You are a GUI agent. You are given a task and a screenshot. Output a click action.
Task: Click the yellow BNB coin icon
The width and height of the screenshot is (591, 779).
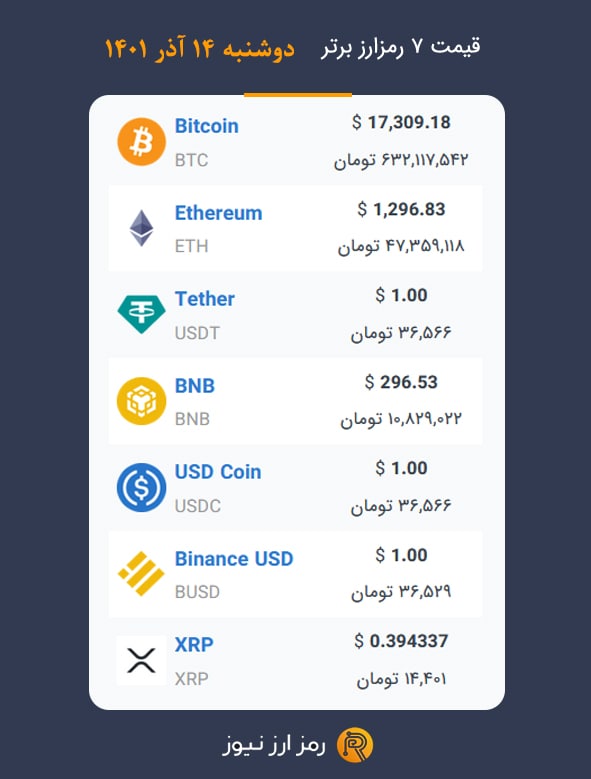[142, 401]
